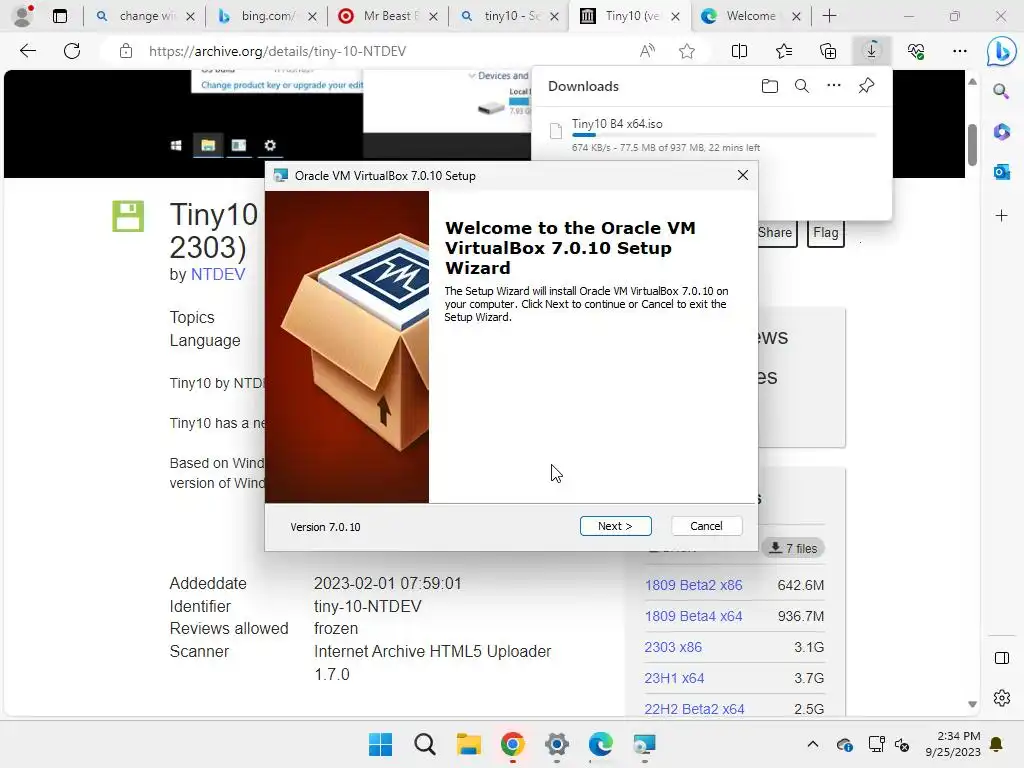Open VirtualBox installer taskbar icon
Screen dimensions: 1024x768
coord(644,744)
